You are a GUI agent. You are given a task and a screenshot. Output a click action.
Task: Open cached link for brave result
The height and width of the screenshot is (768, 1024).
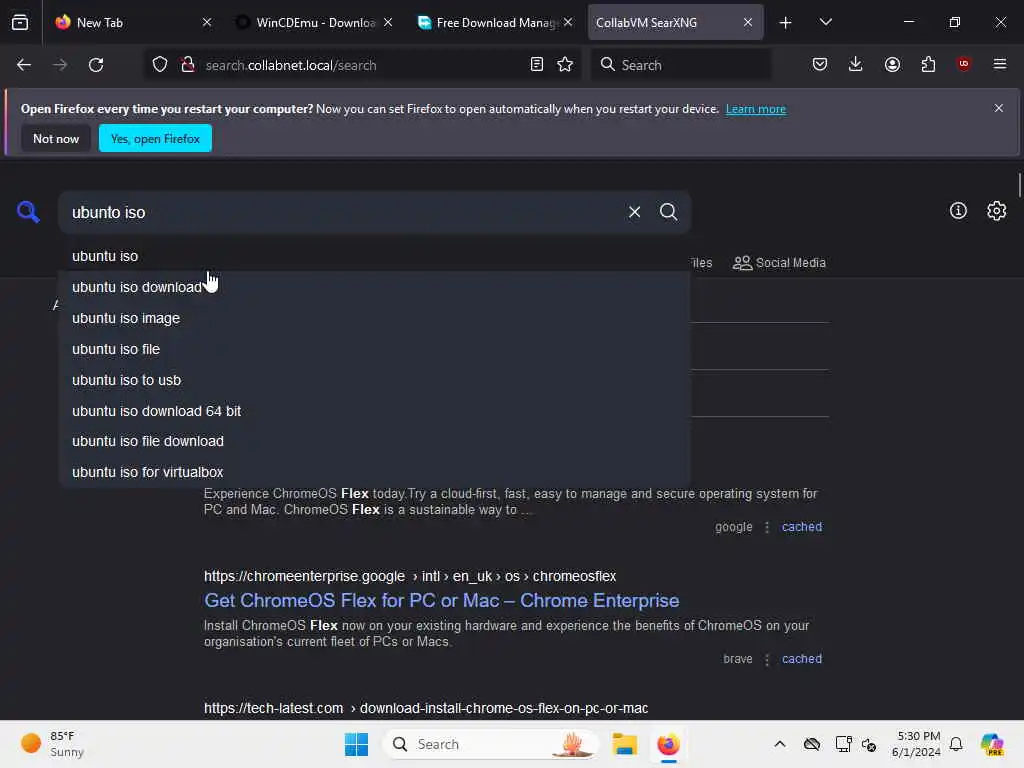click(x=802, y=659)
